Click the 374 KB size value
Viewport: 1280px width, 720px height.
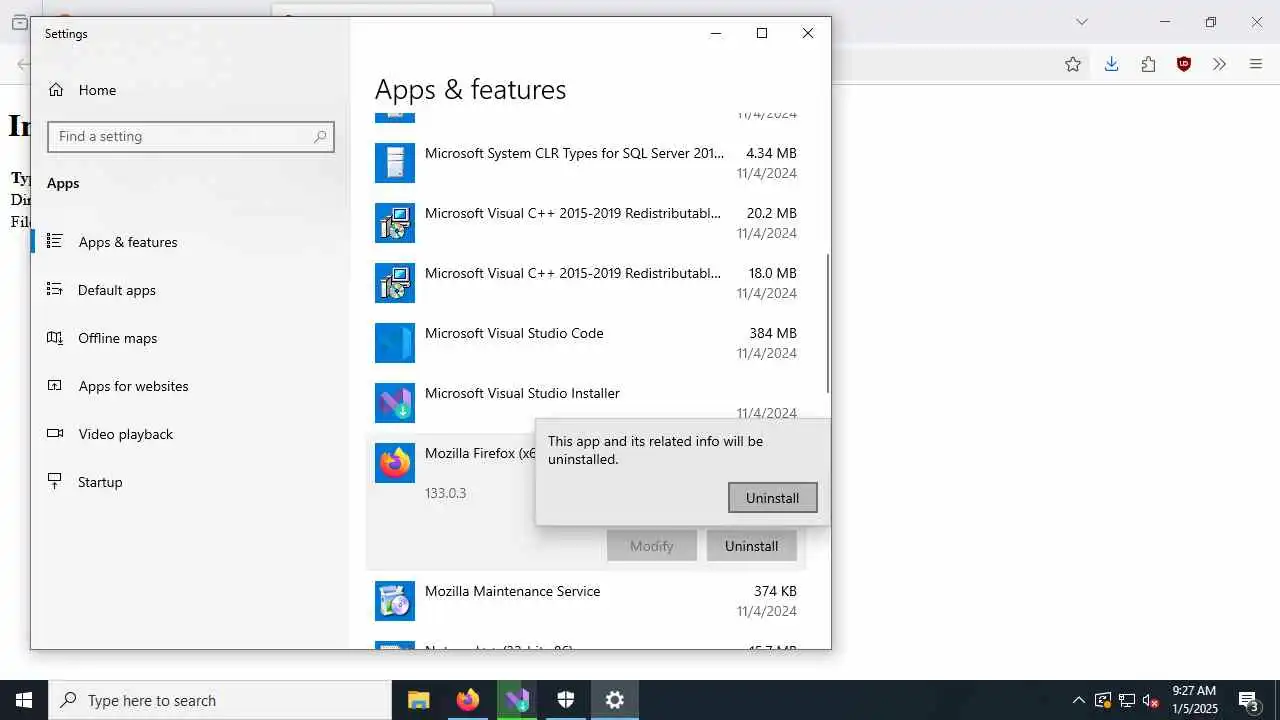coord(775,591)
